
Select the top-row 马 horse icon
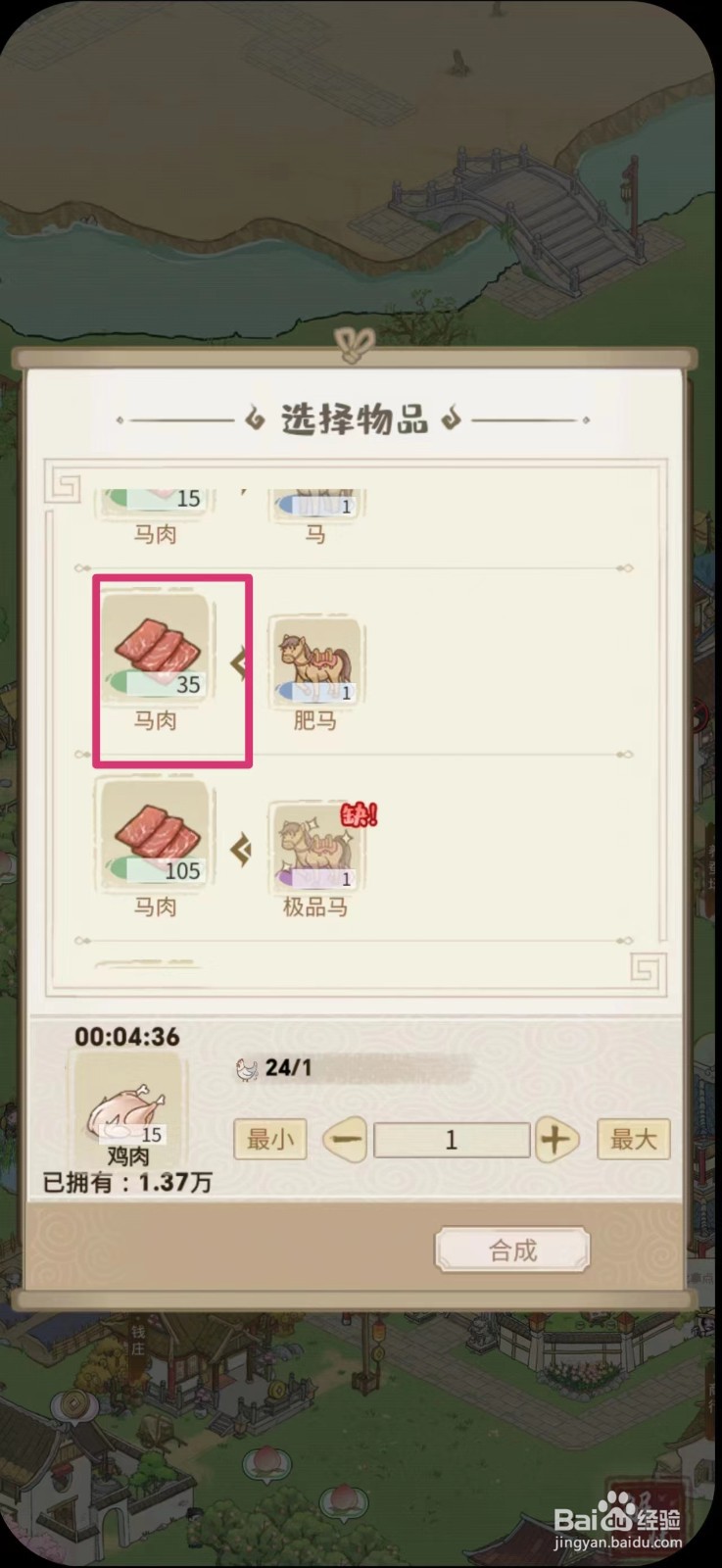click(x=315, y=504)
